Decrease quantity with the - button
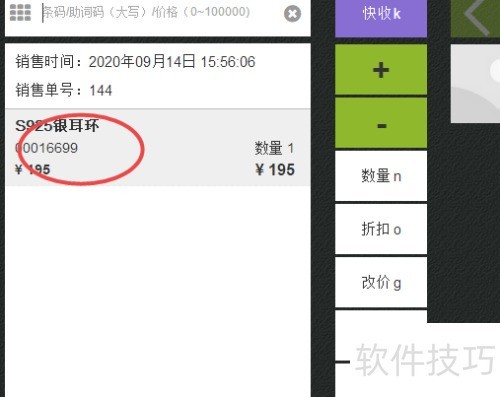 pos(381,123)
